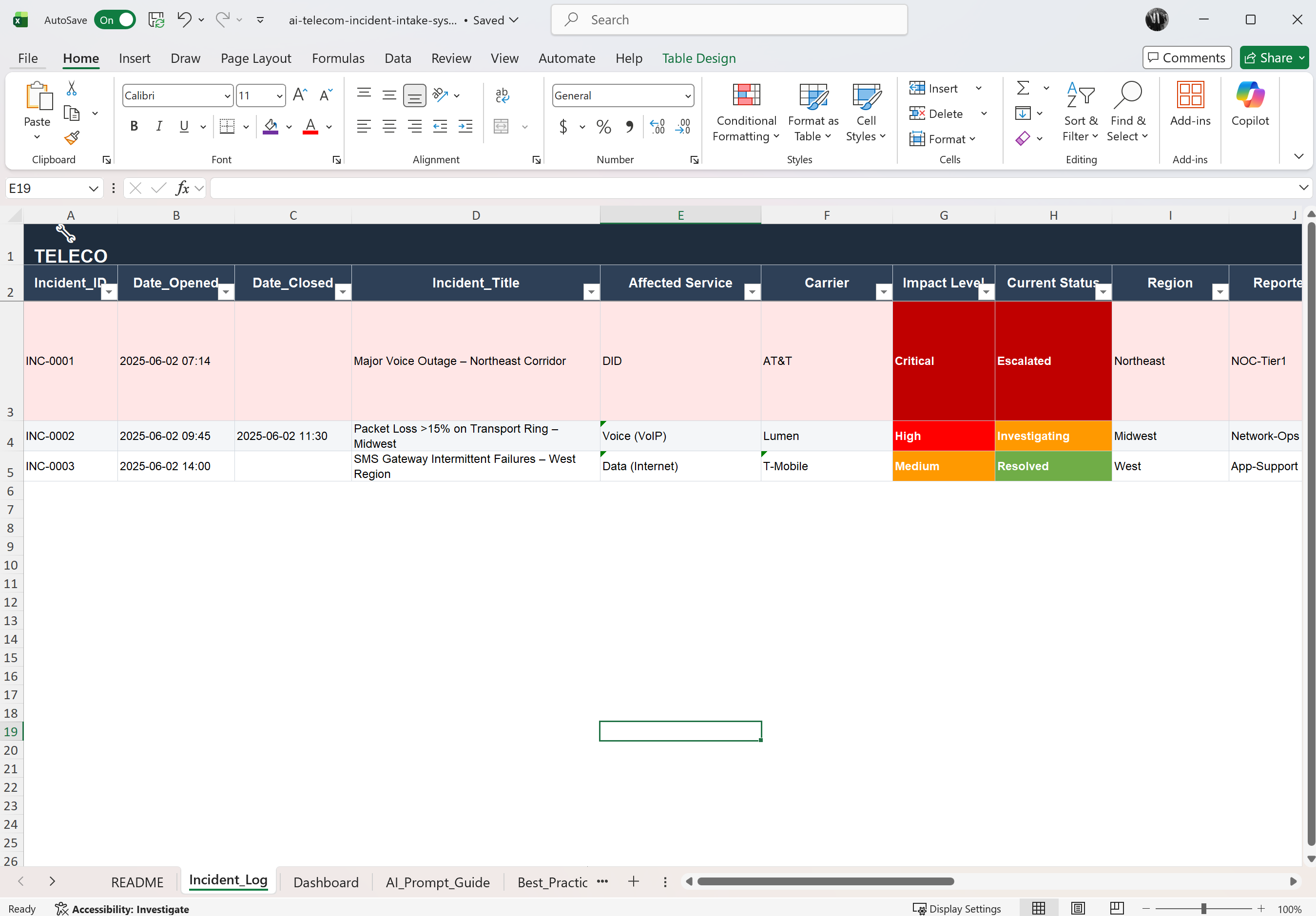Screen dimensions: 1316x916
Task: Expand the font name combo box
Action: click(227, 95)
